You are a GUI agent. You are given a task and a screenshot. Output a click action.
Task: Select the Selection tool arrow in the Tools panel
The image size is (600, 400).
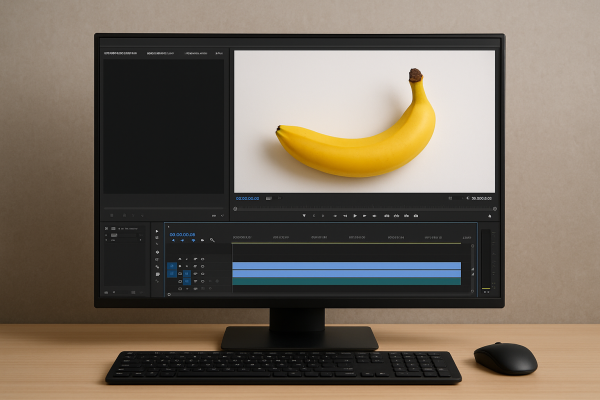click(x=157, y=231)
